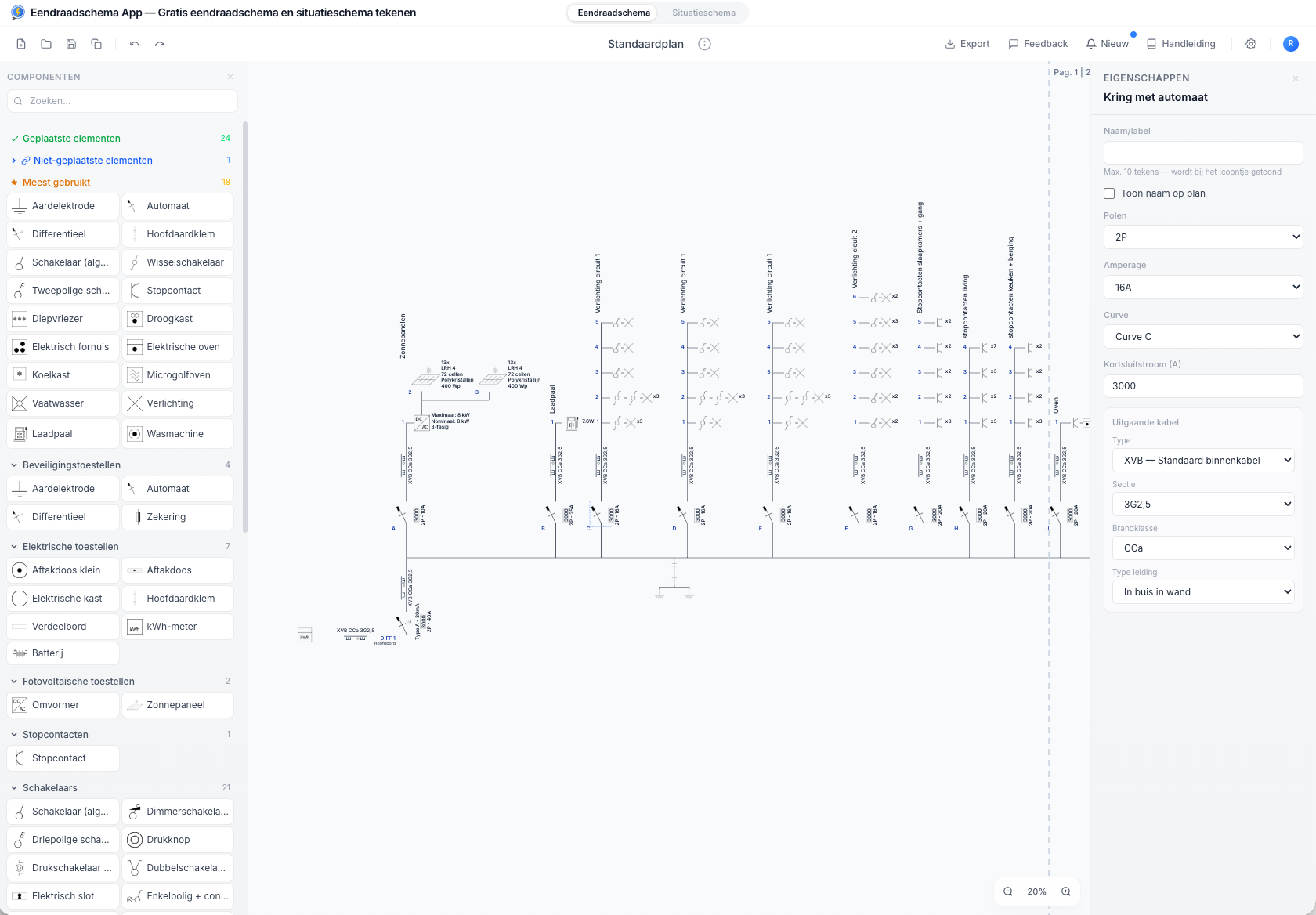Collapse the Stopcontacten section
Screen dimensions: 1316x915
121,735
